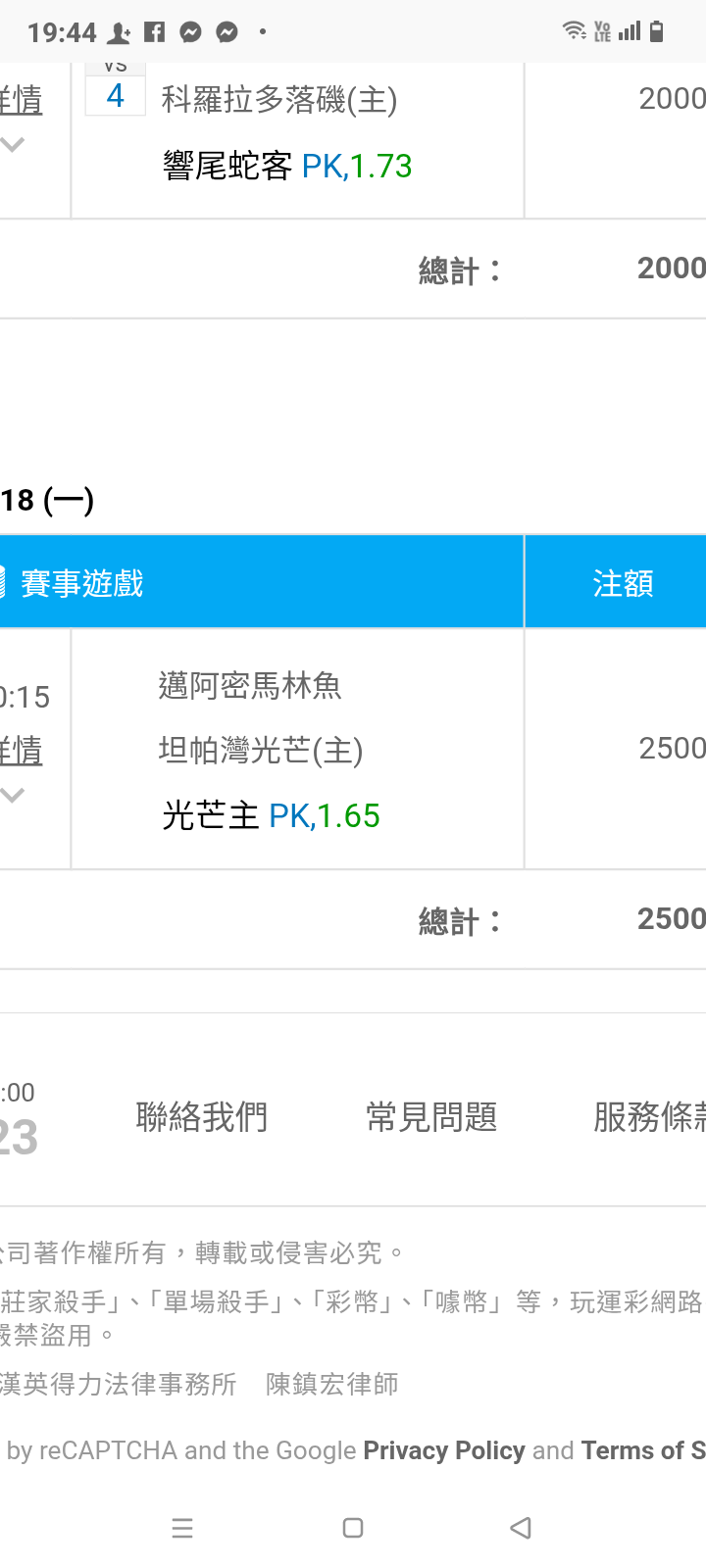
Task: Open recent apps with the three-line icon
Action: (x=182, y=1527)
